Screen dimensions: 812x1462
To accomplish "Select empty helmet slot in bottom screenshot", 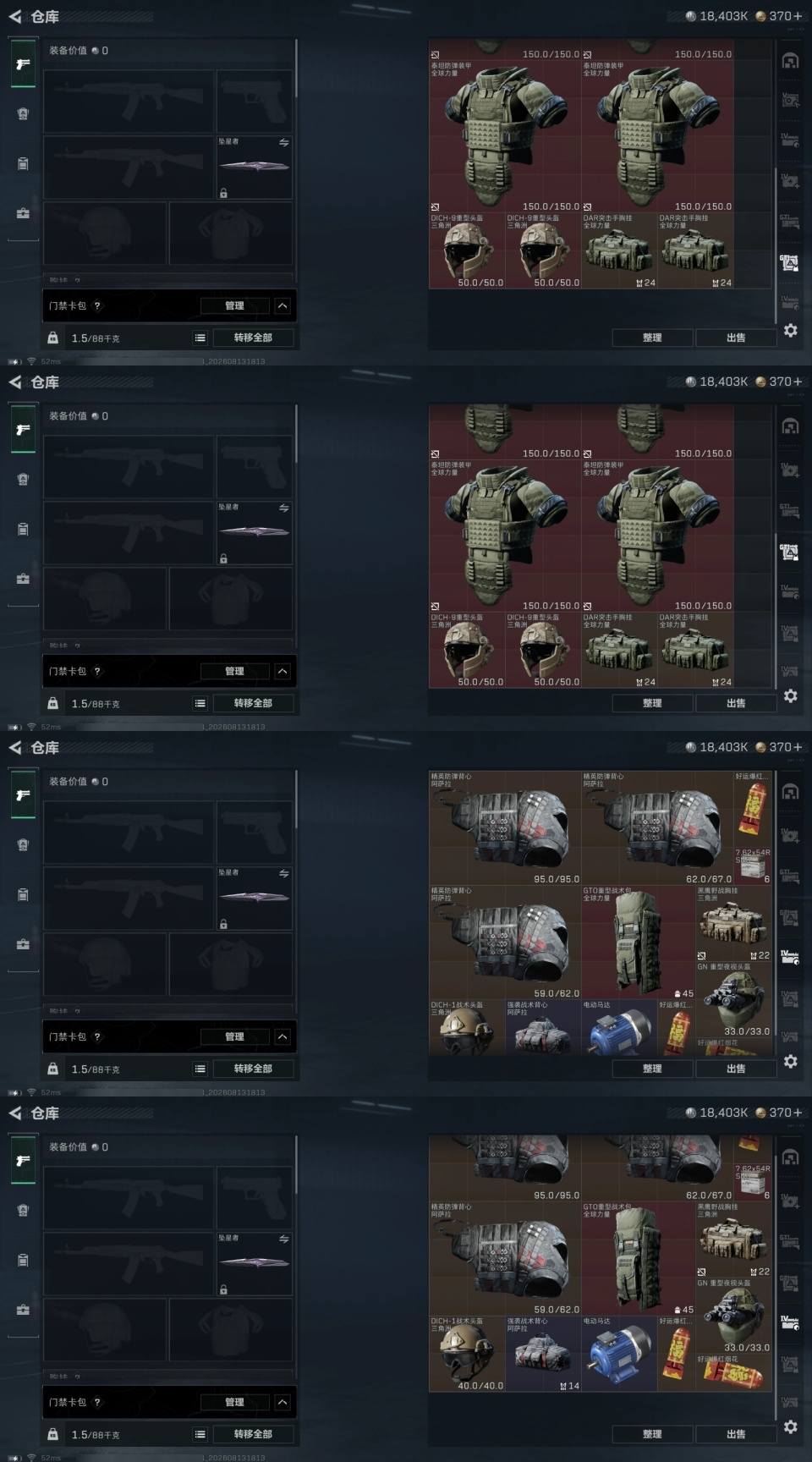I will click(105, 1329).
